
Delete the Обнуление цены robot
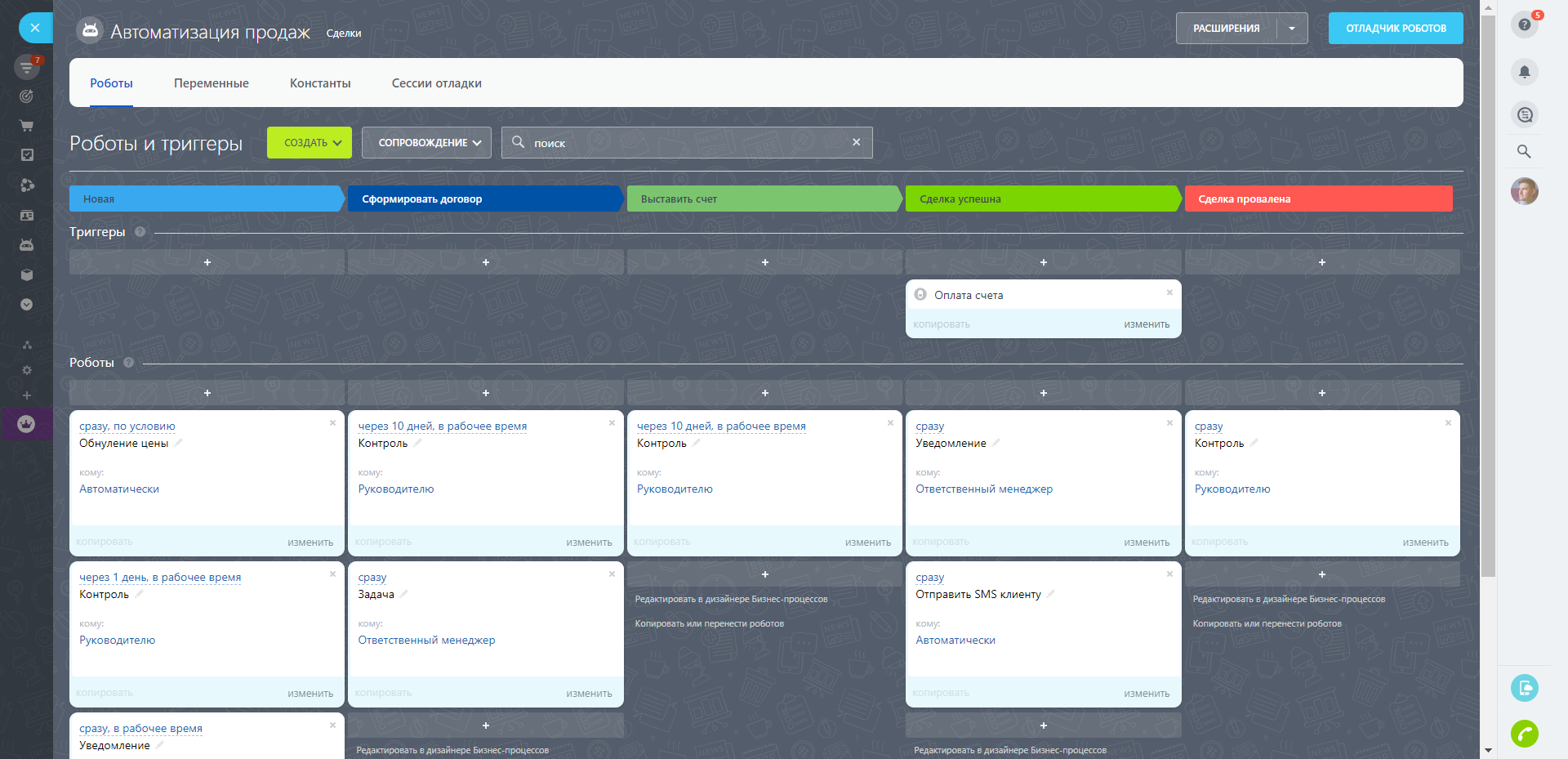pyautogui.click(x=332, y=423)
